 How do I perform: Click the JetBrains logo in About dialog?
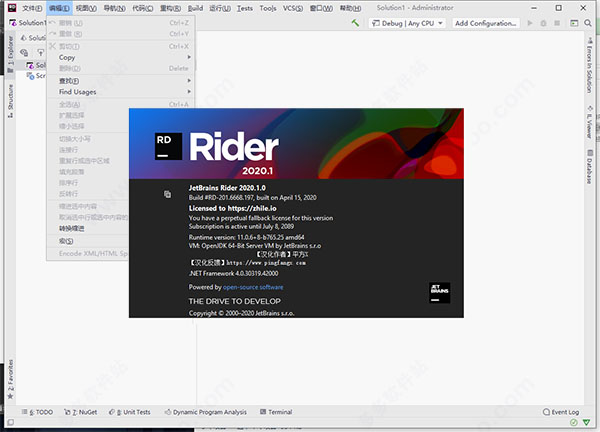tap(439, 292)
